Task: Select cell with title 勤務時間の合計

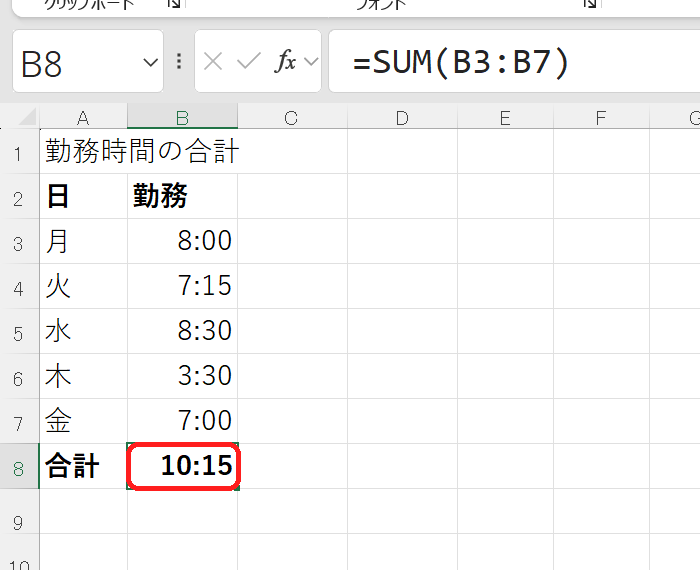Action: click(x=83, y=152)
